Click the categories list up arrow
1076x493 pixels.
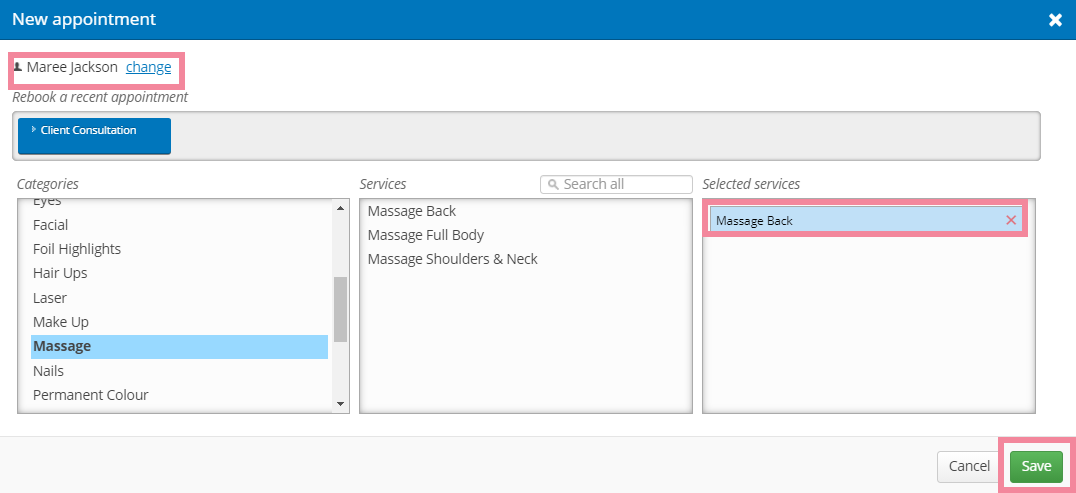(340, 207)
